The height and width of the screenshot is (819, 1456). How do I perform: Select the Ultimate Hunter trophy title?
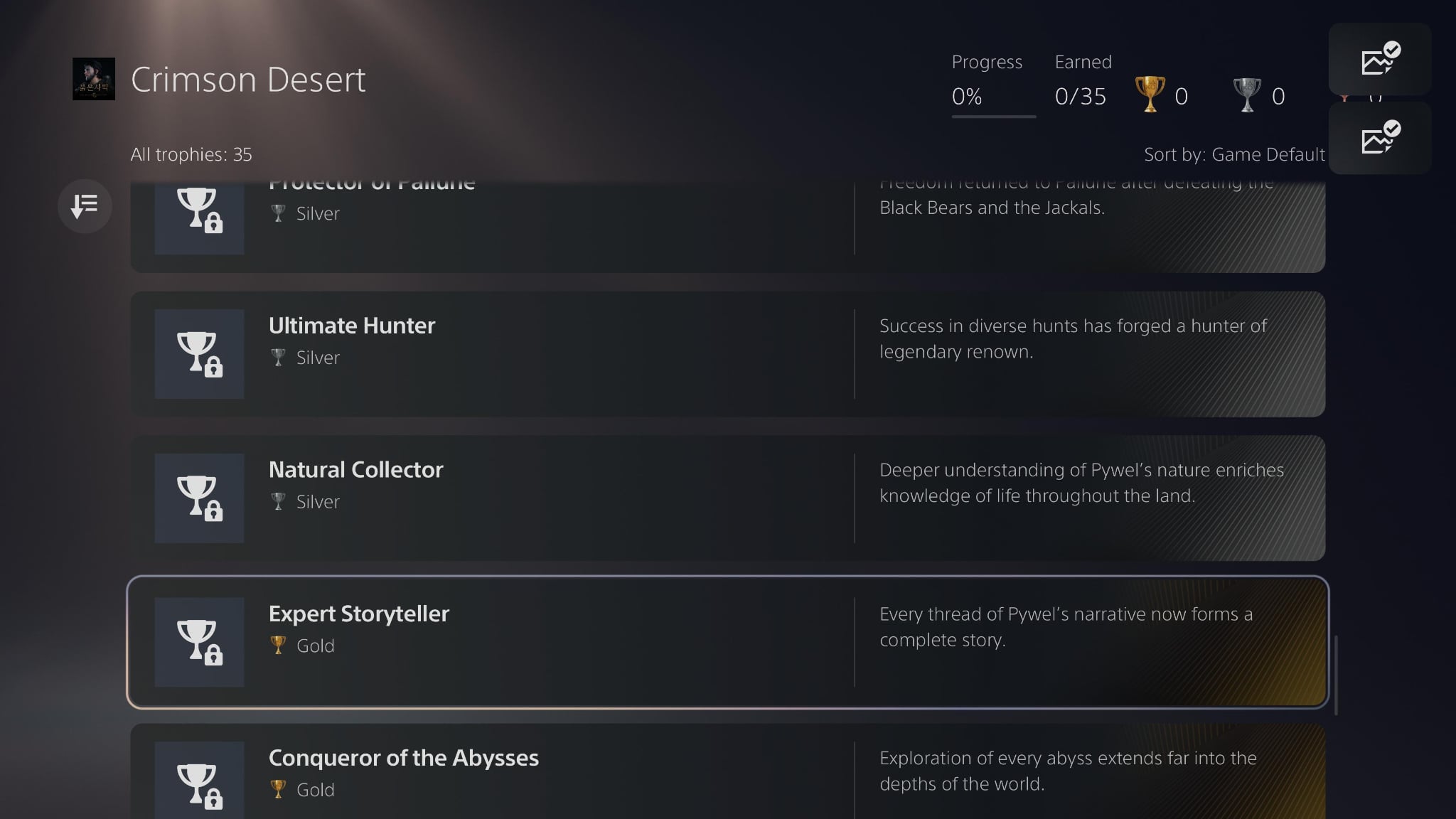click(352, 326)
